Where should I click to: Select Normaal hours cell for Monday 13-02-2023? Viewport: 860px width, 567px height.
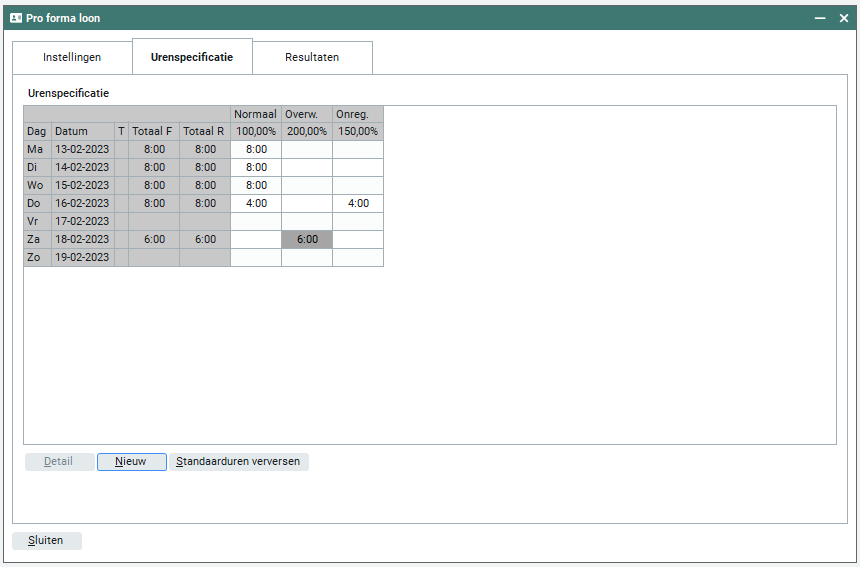coord(256,150)
